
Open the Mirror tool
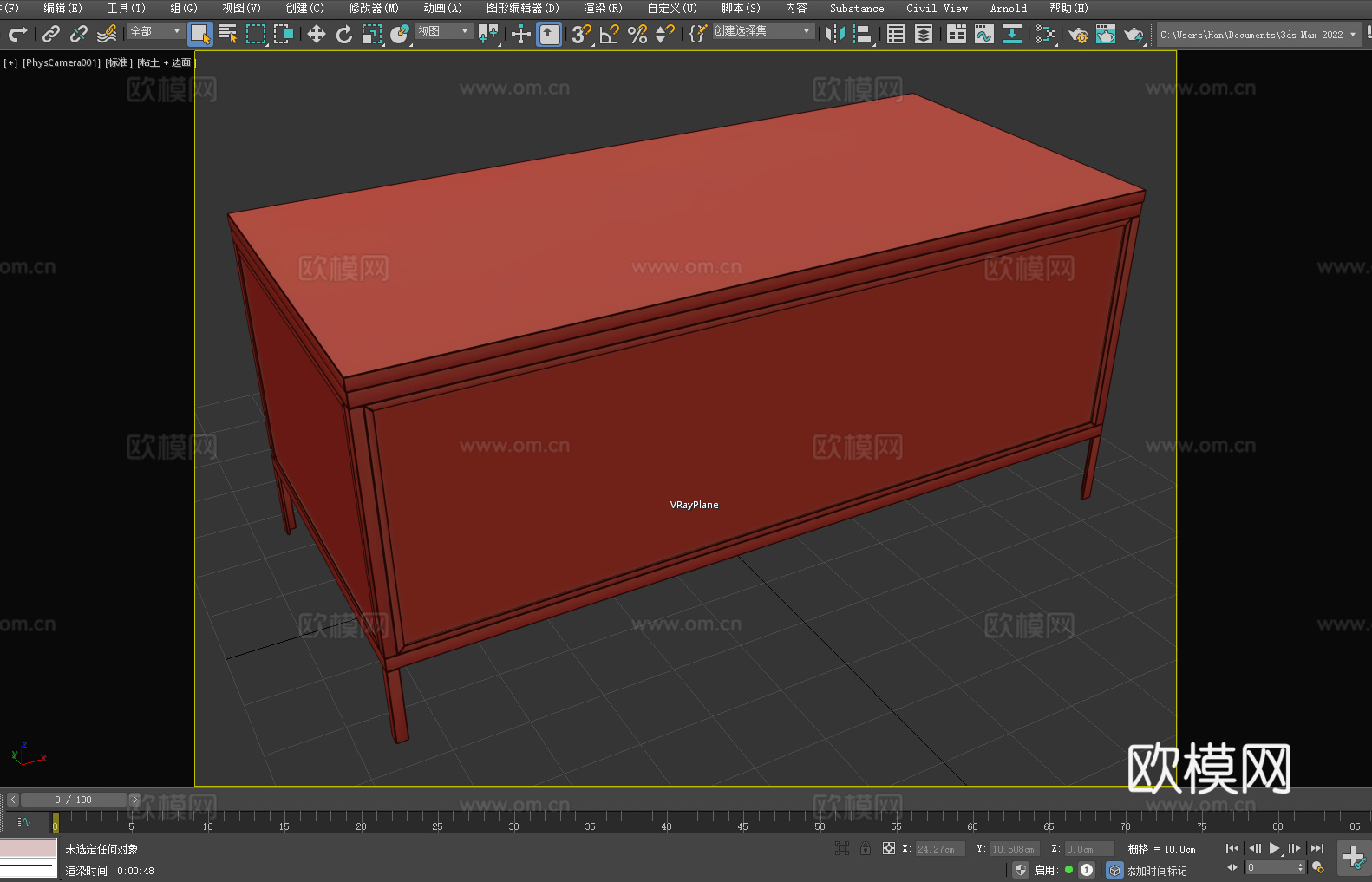point(834,34)
